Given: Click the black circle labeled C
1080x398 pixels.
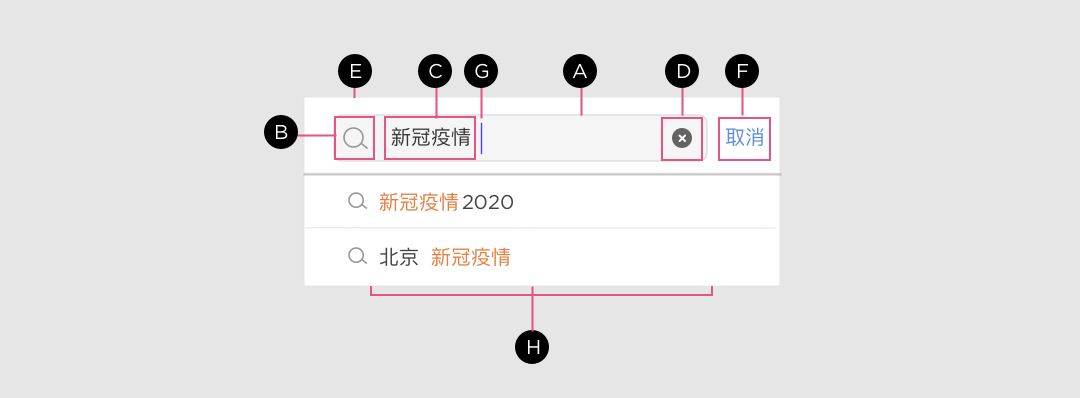Looking at the screenshot, I should pos(435,71).
